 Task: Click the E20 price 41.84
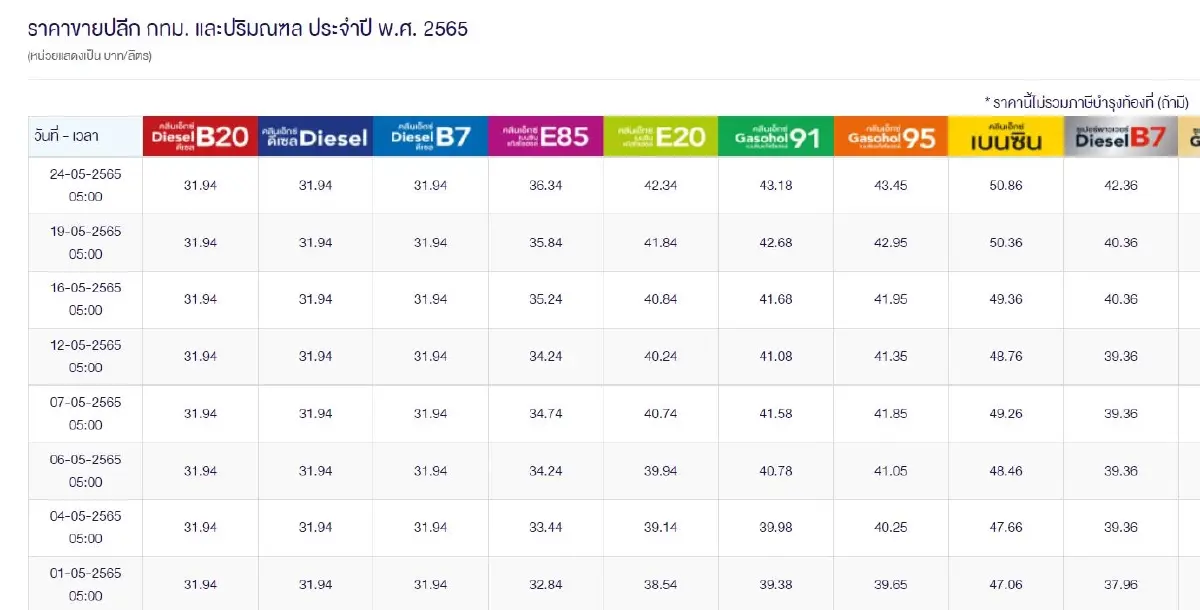661,242
